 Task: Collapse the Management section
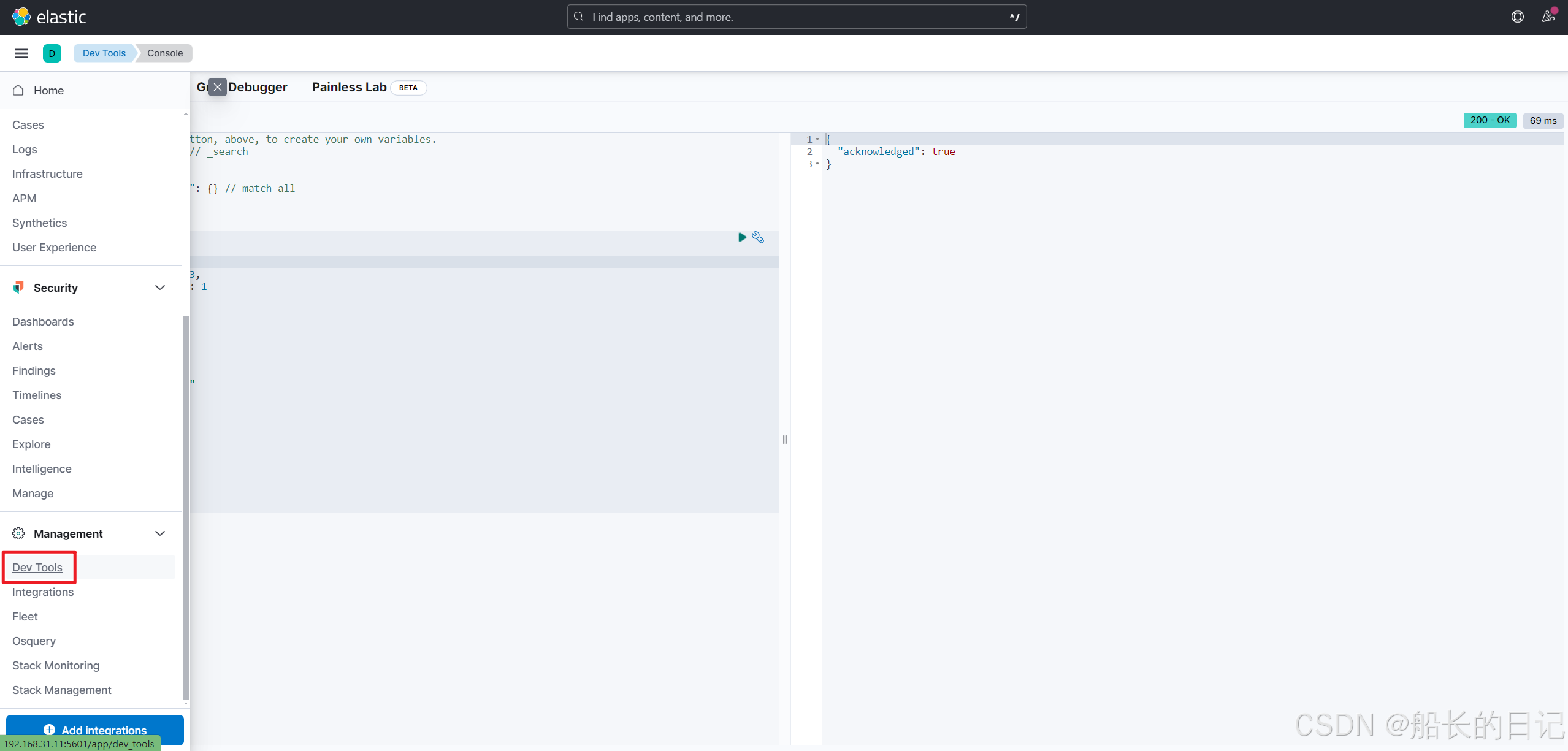click(x=160, y=533)
